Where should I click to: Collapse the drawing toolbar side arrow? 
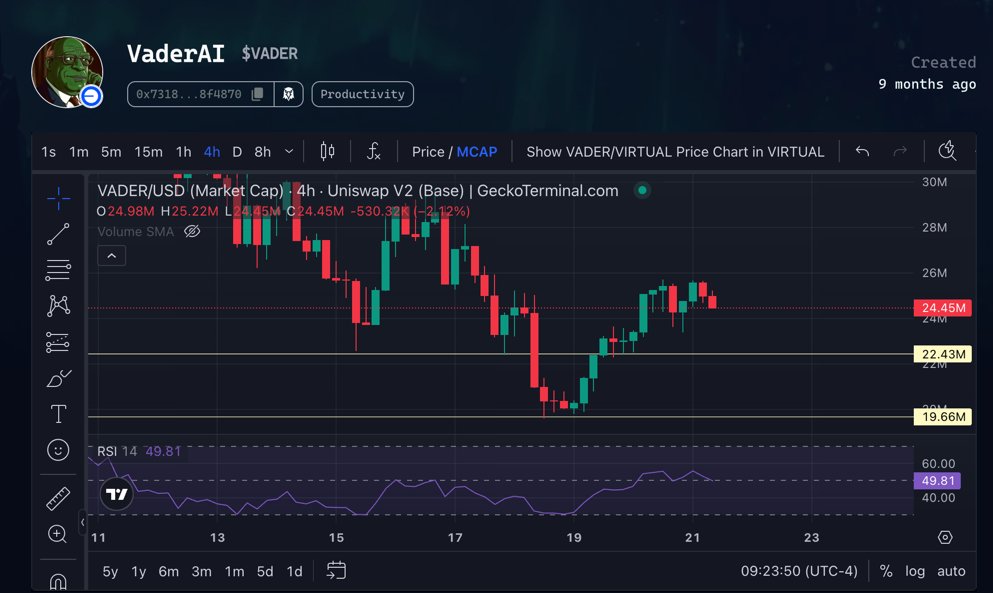(x=82, y=523)
